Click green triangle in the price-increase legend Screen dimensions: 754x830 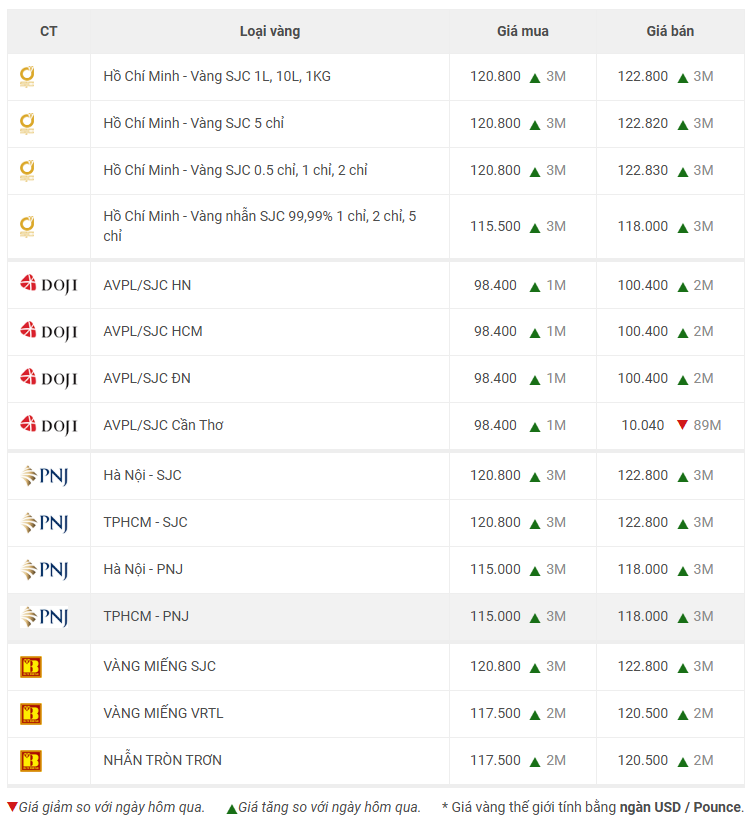click(x=231, y=809)
